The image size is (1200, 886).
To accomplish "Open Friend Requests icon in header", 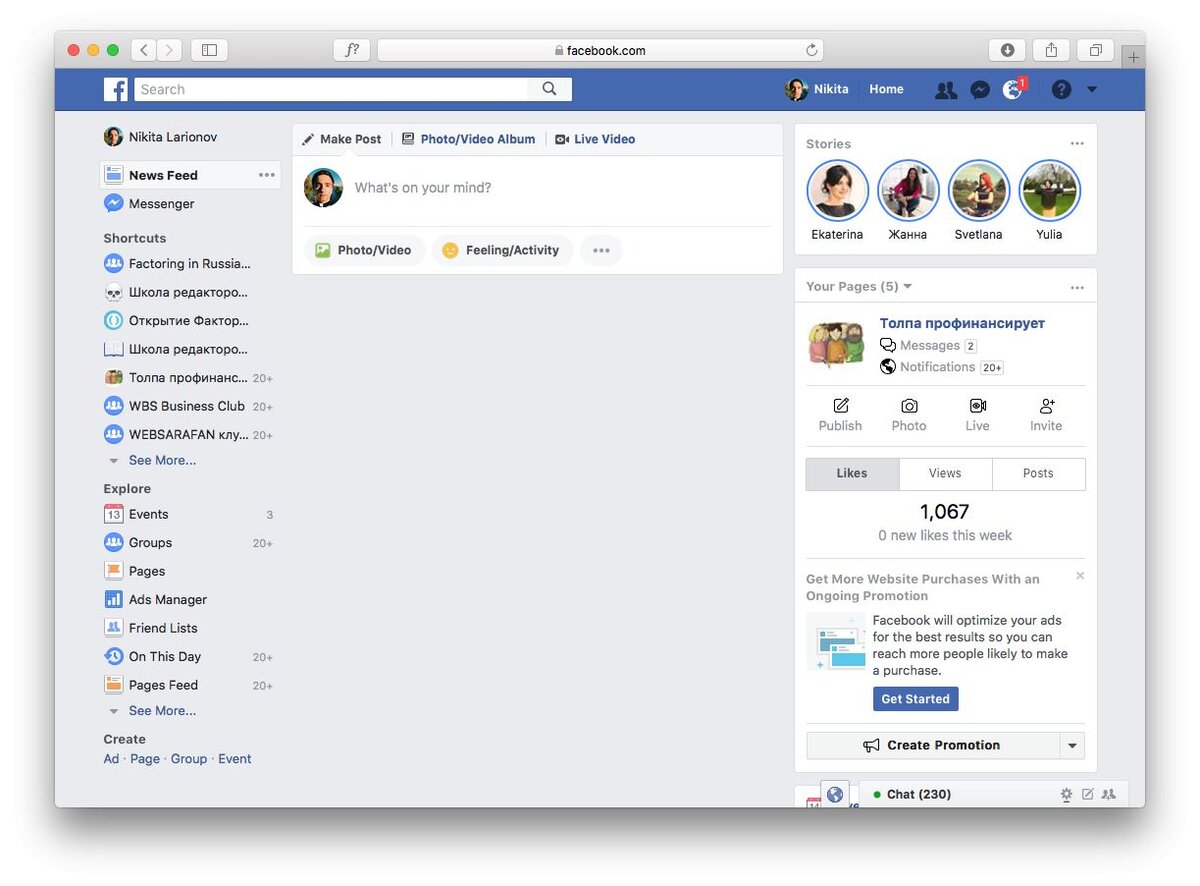I will coord(945,89).
